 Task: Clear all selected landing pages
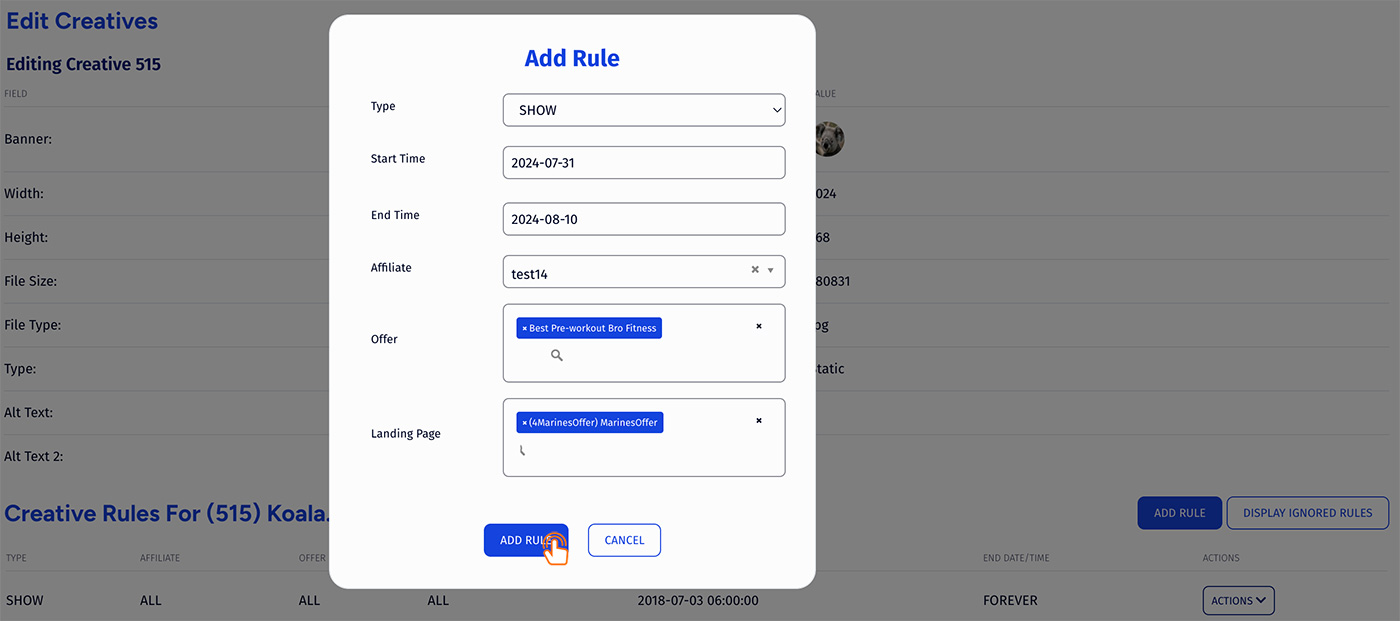[x=759, y=421]
